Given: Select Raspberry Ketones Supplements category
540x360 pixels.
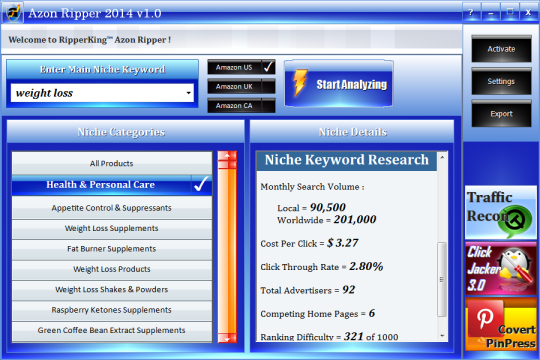Looking at the screenshot, I should pos(112,310).
